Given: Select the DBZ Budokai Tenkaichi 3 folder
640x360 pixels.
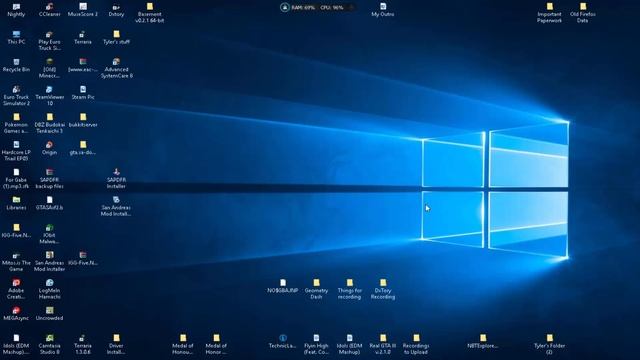Looking at the screenshot, I should pos(49,124).
